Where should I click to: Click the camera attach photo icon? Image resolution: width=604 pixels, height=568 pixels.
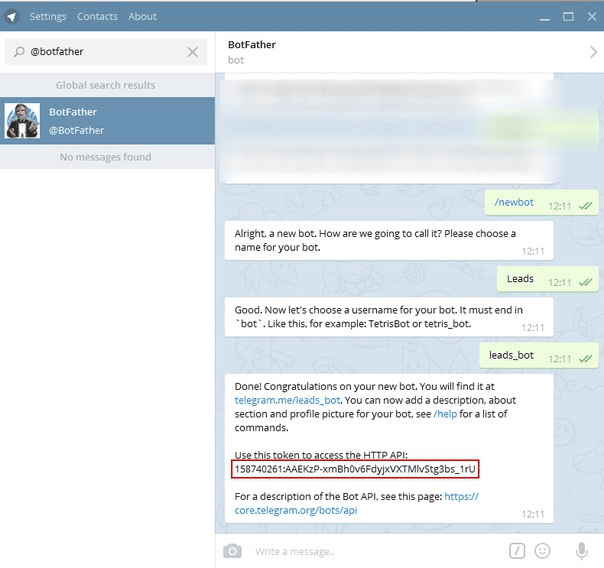233,550
